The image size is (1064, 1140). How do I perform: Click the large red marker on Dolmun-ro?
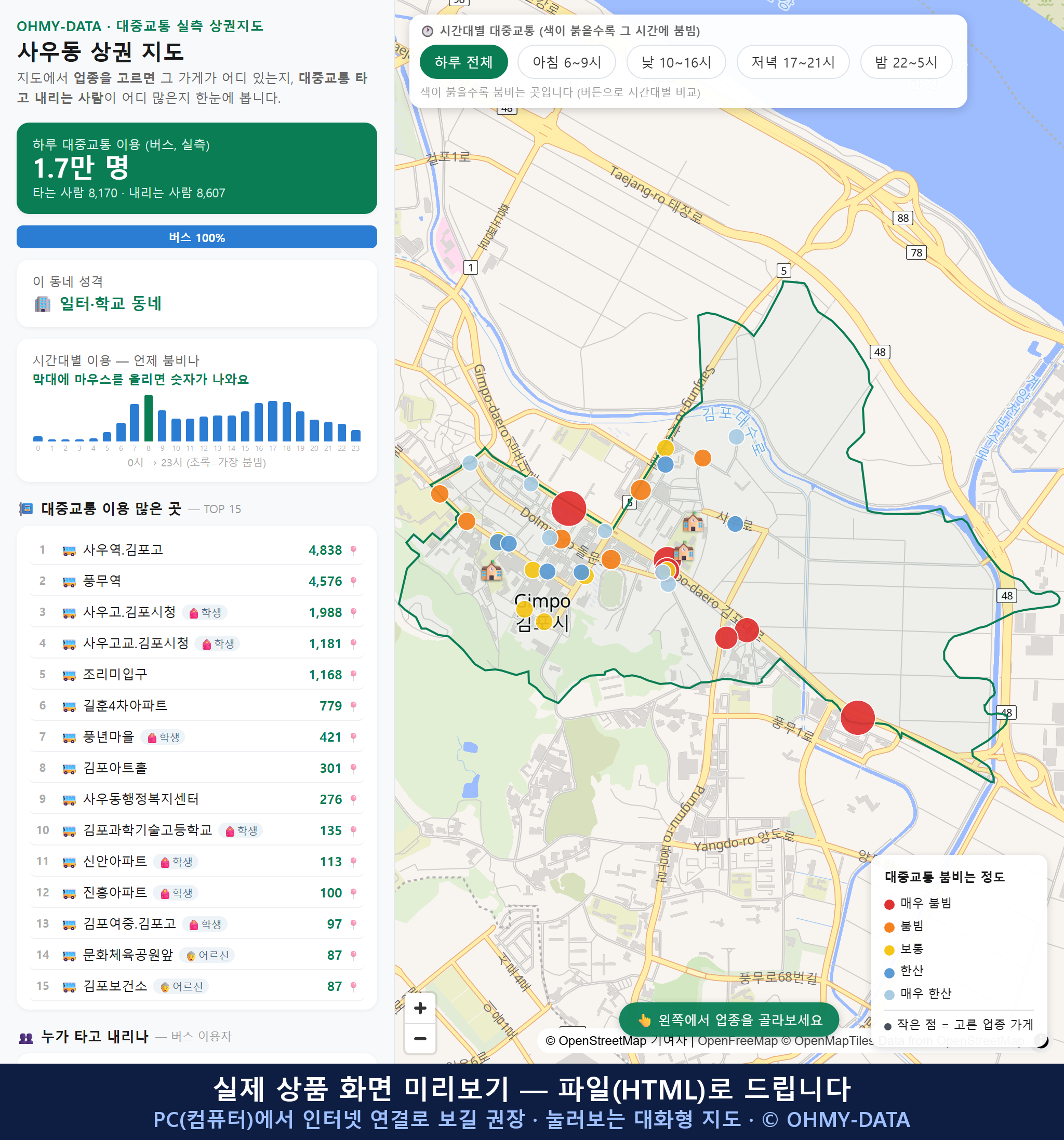(x=568, y=508)
